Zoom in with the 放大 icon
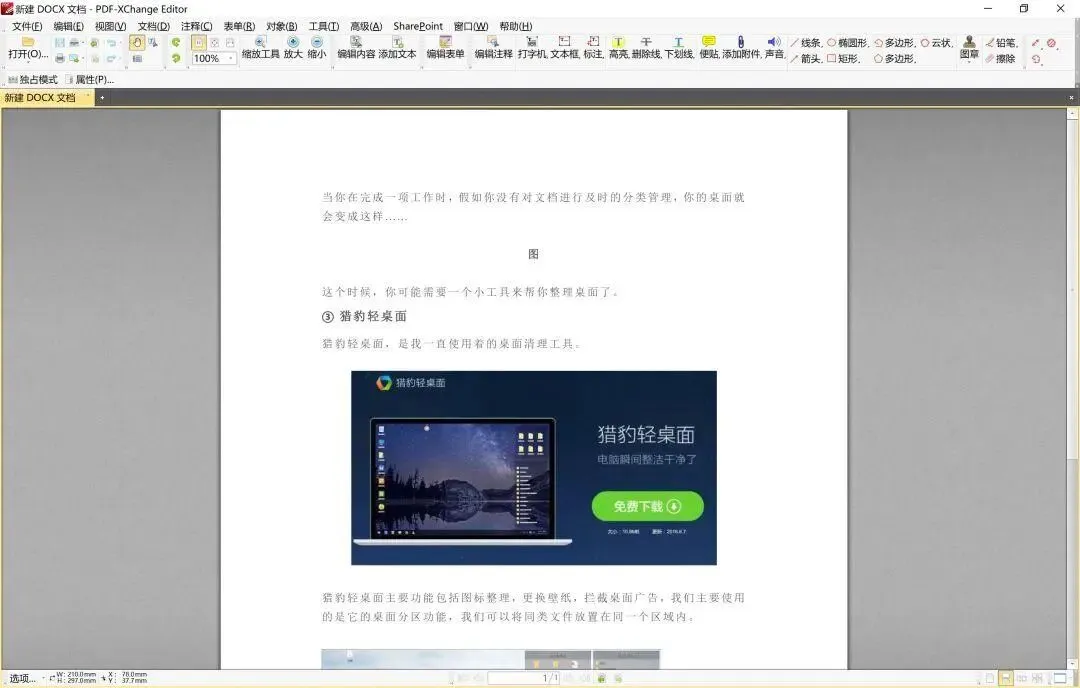Viewport: 1080px width, 688px height. coord(293,48)
